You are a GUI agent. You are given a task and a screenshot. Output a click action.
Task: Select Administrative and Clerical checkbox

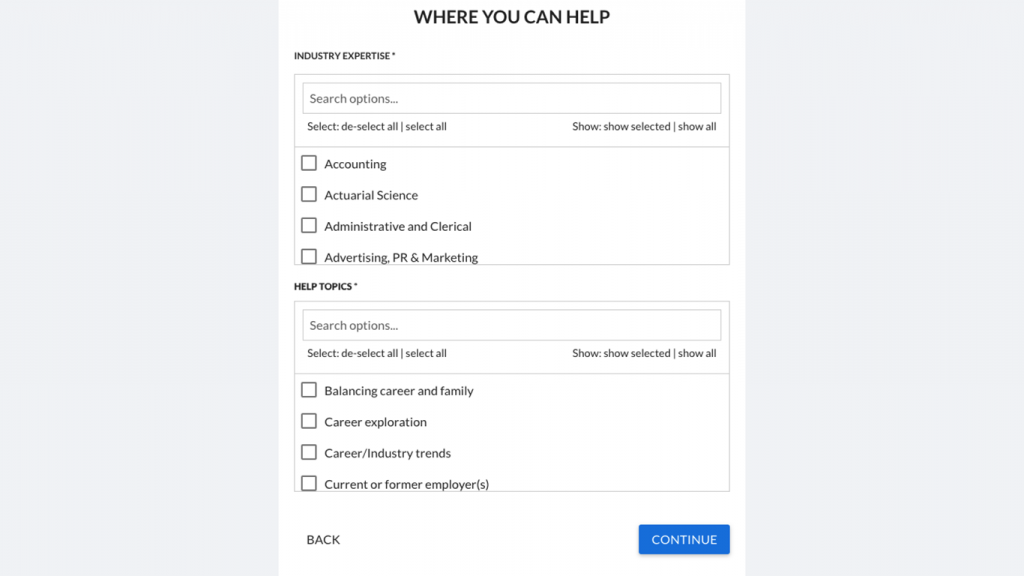(x=309, y=225)
